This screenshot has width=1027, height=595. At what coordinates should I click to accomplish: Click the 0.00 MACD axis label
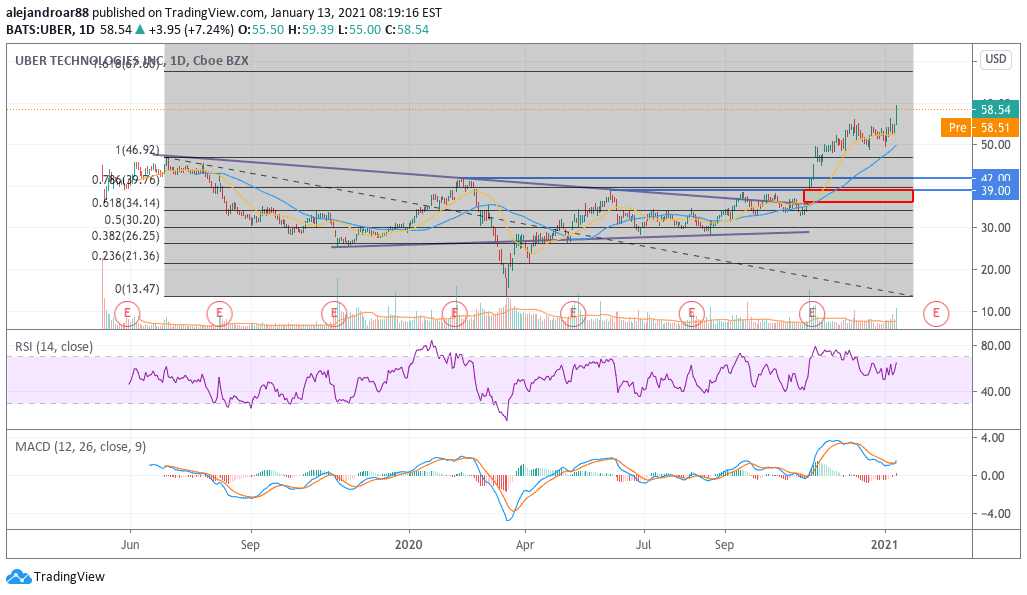click(x=994, y=476)
